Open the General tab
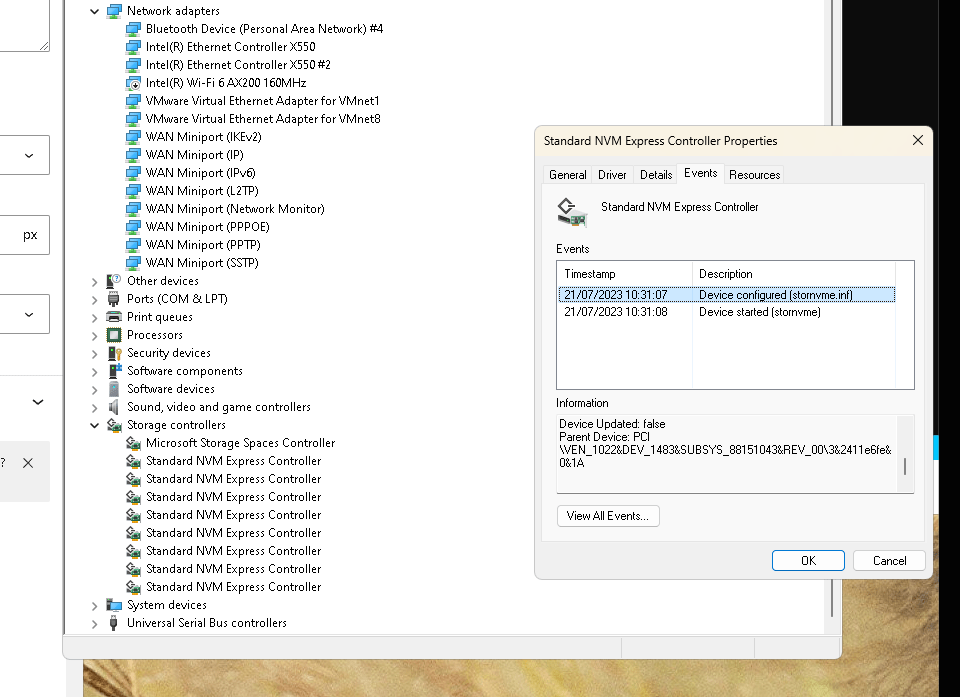 (x=568, y=175)
